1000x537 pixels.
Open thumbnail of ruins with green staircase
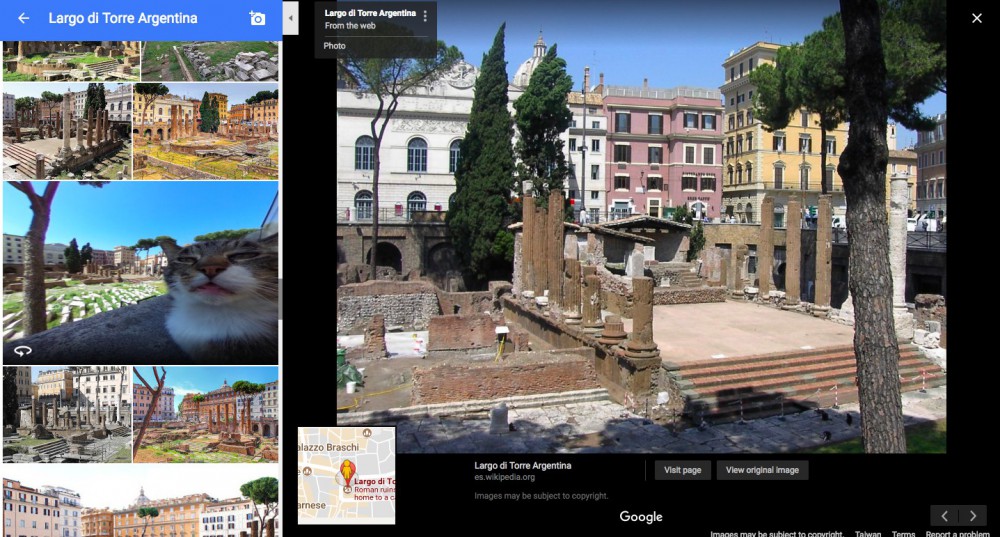(71, 61)
